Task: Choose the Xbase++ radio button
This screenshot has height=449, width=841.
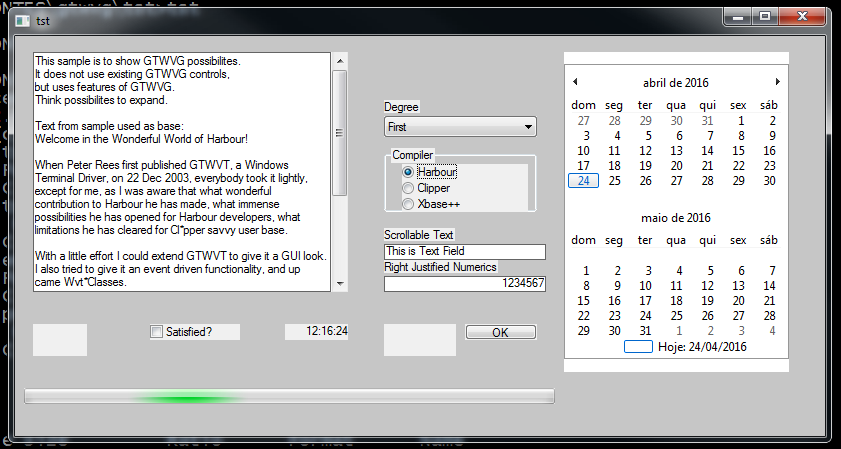Action: pyautogui.click(x=408, y=204)
